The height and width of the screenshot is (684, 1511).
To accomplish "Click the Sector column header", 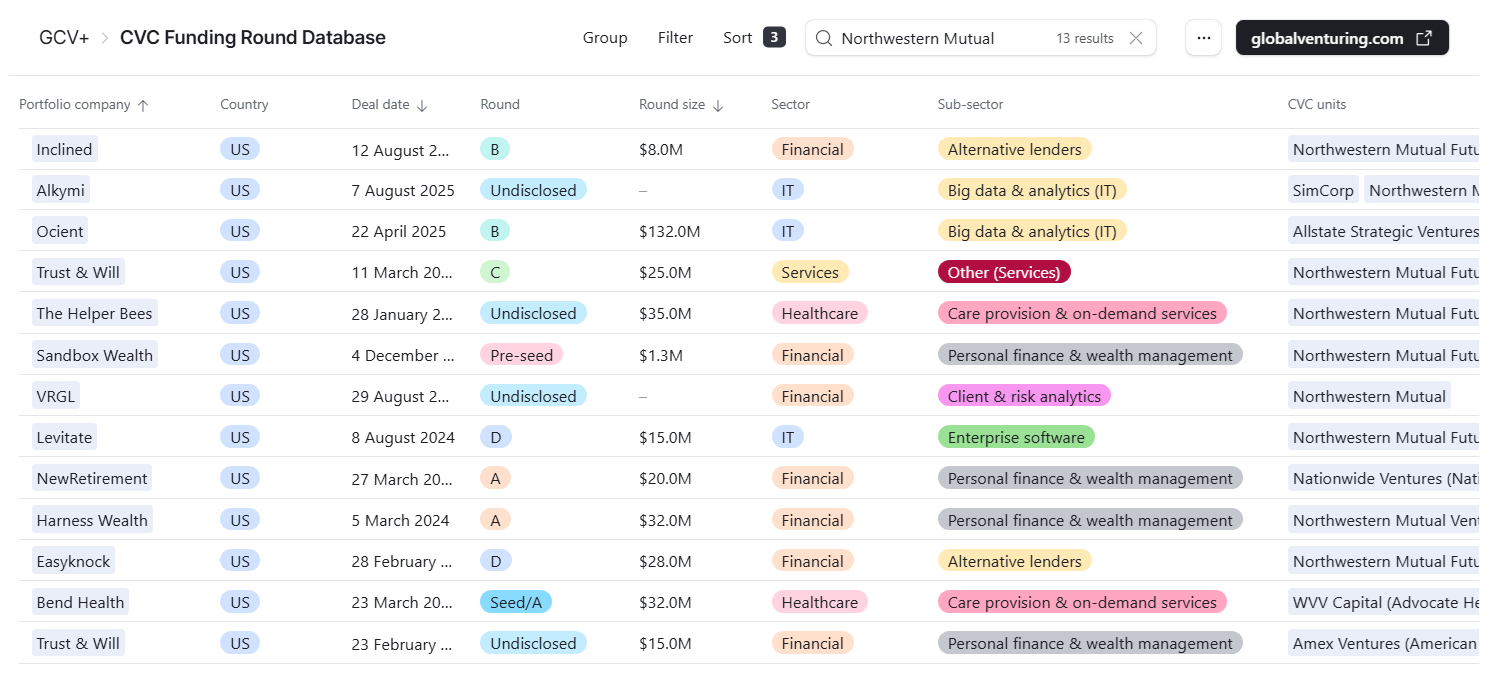I will [x=790, y=105].
